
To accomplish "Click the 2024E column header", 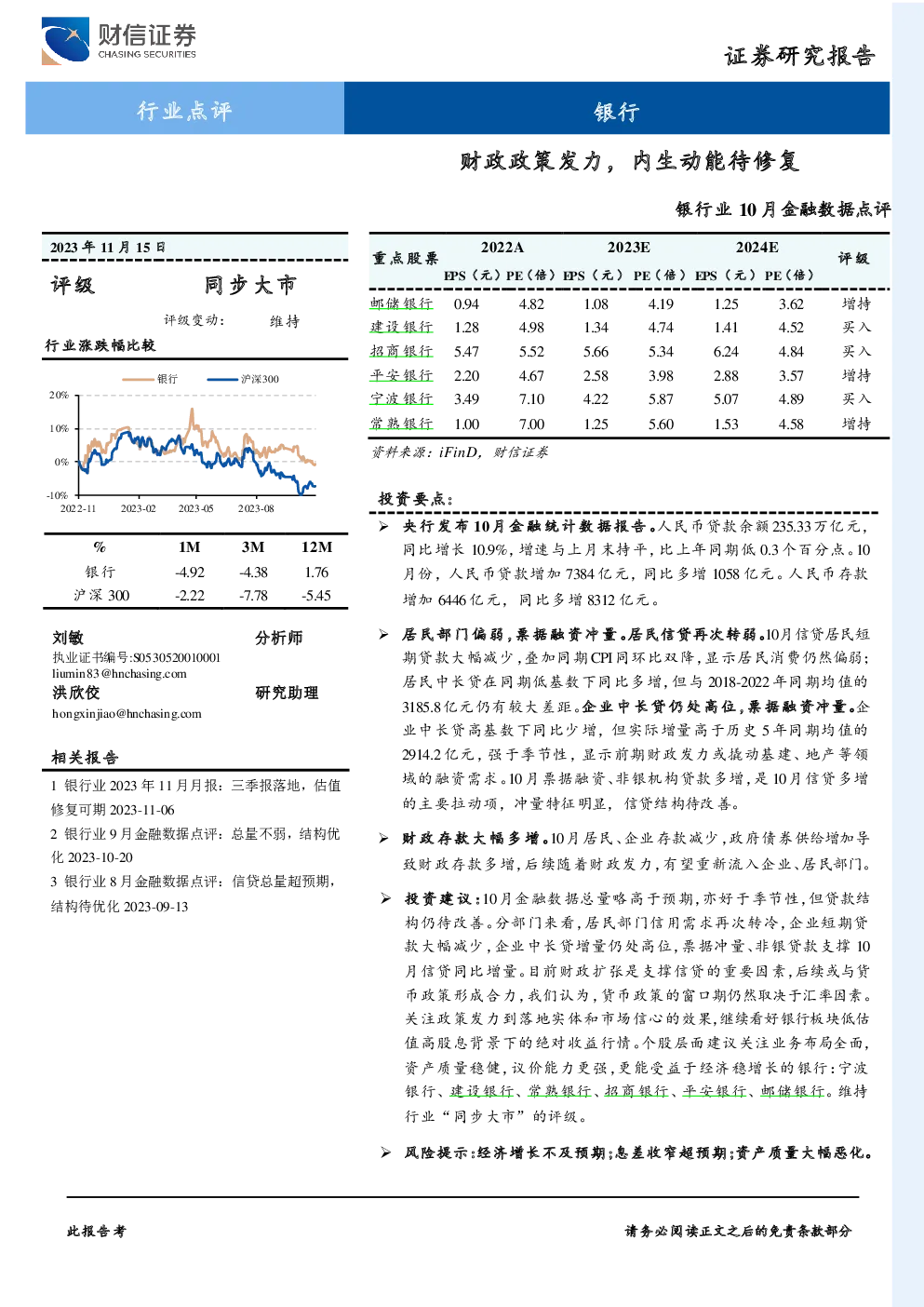I will 757,248.
